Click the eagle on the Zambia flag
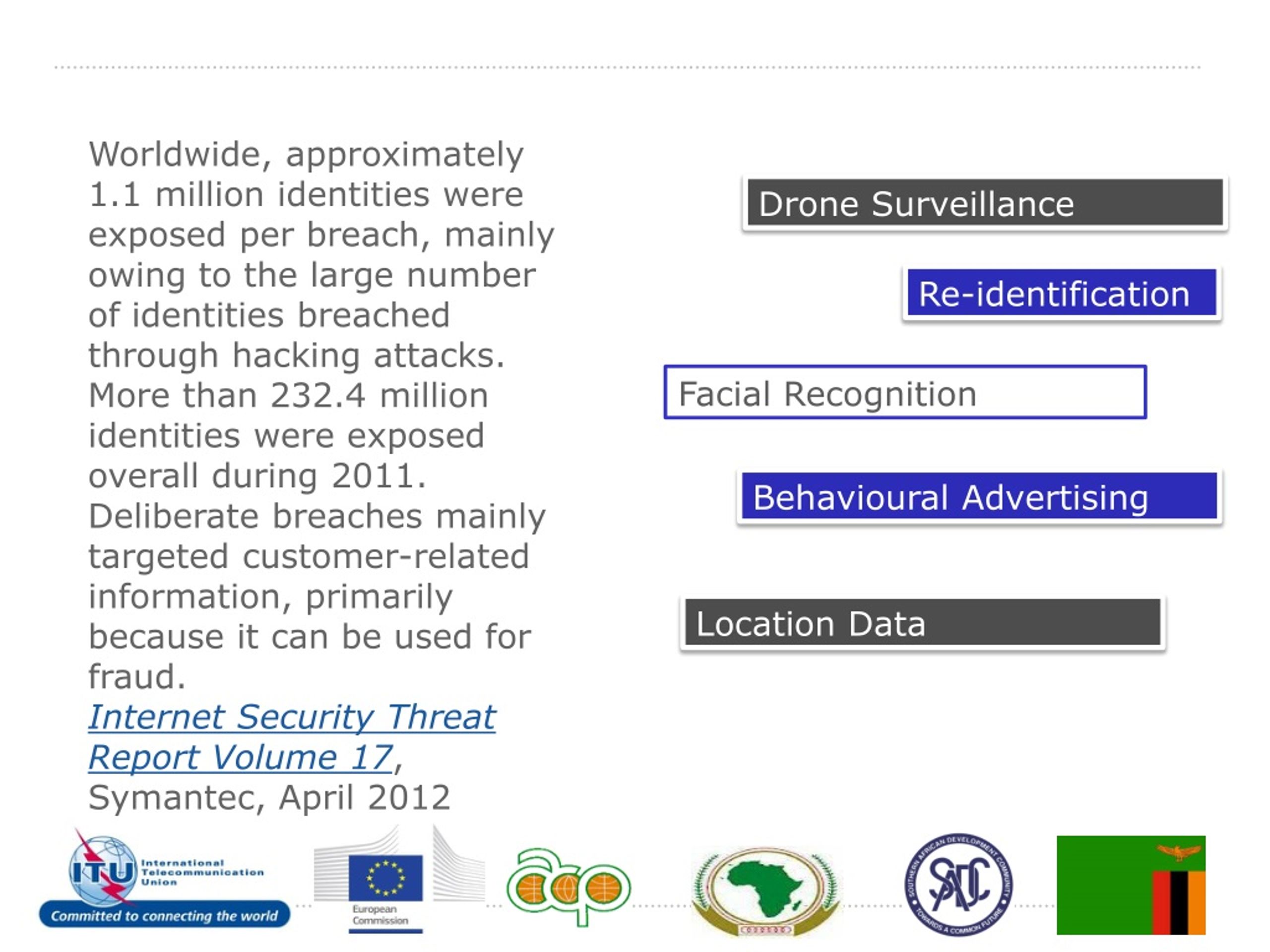The image size is (1270, 952). point(1178,851)
